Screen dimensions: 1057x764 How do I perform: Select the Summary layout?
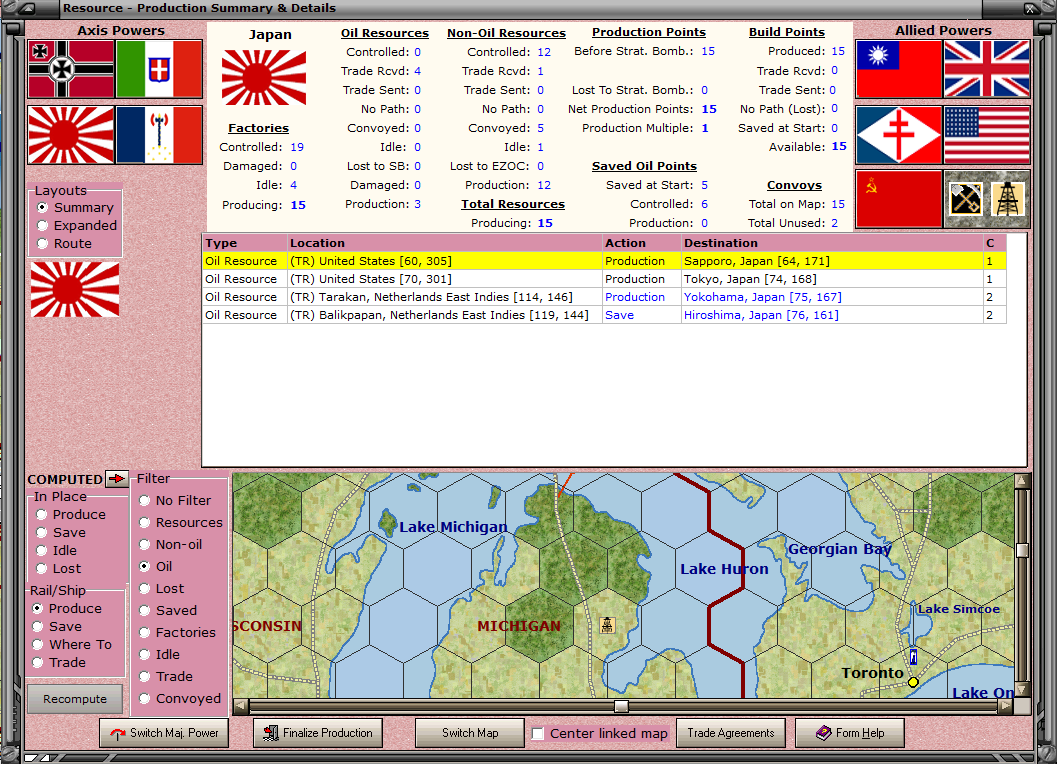coord(75,208)
